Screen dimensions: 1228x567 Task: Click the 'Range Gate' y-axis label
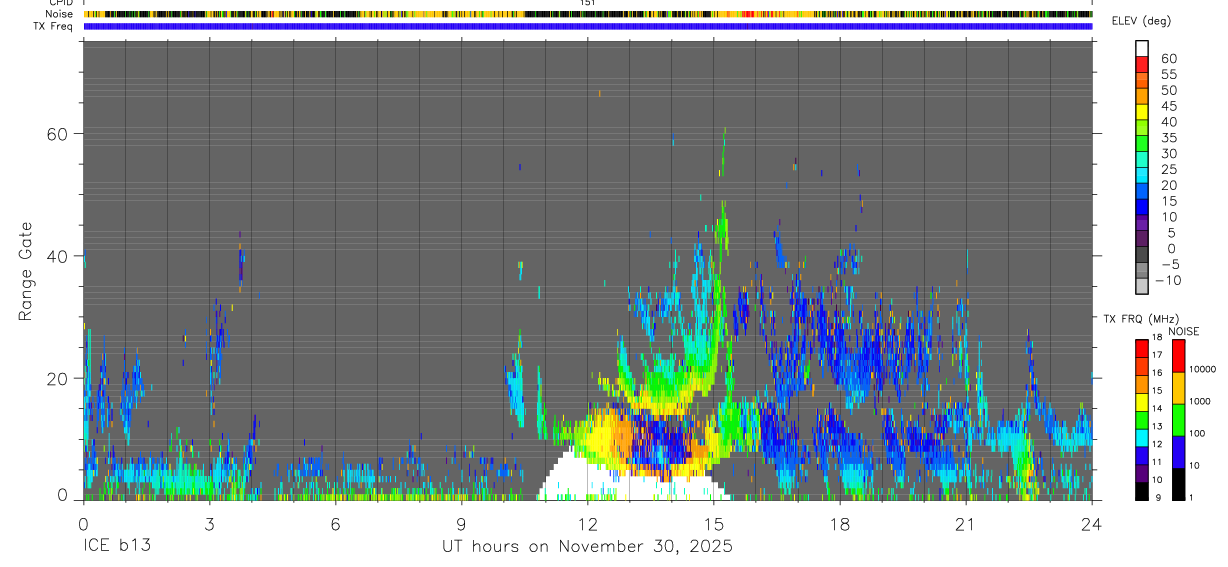point(26,271)
